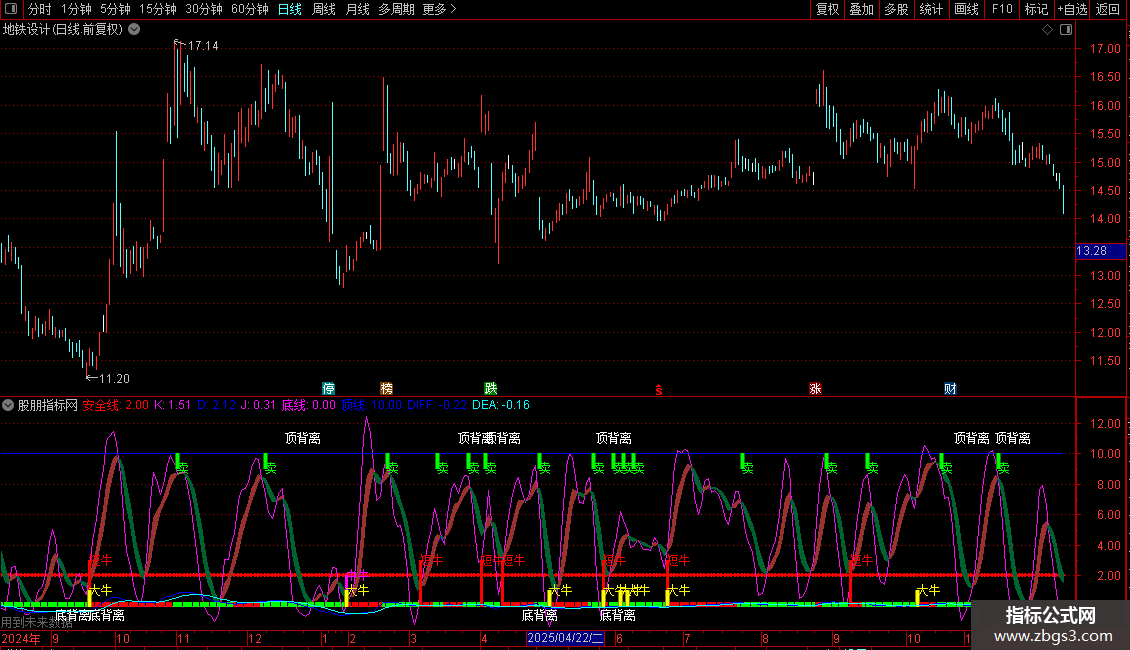Toggle 叠加 overlay mode
This screenshot has width=1130, height=650.
[861, 10]
